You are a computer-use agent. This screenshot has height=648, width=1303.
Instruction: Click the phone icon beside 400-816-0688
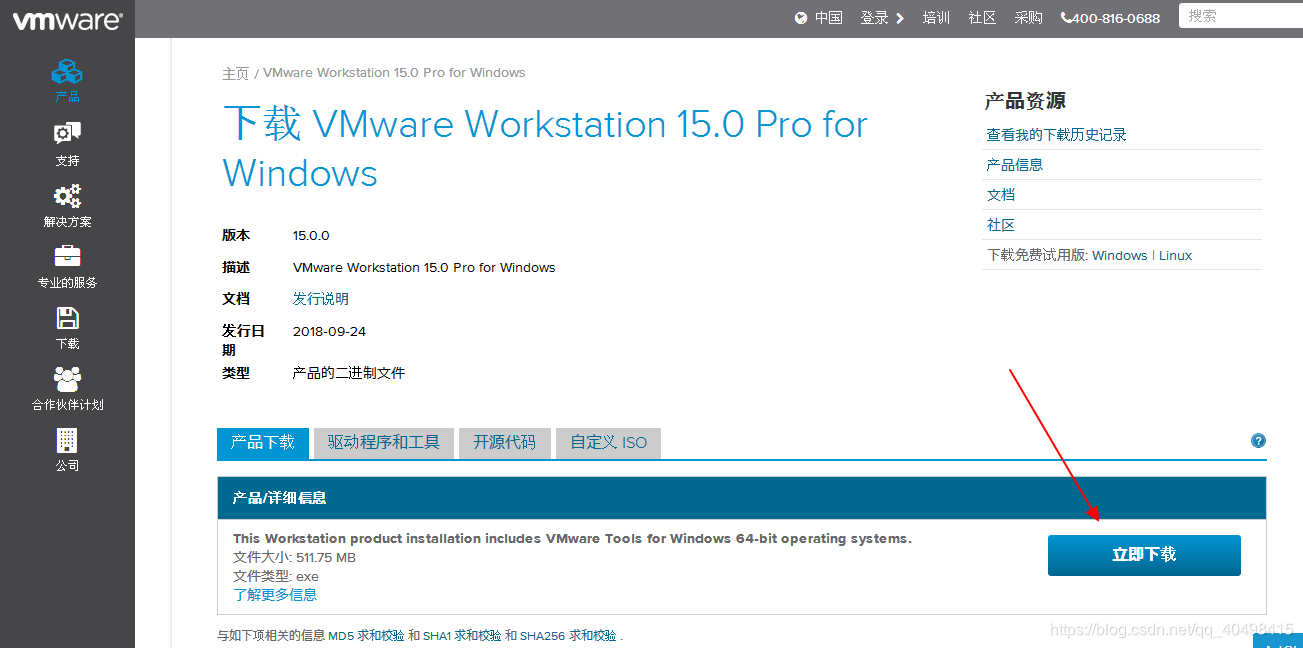[x=1066, y=18]
